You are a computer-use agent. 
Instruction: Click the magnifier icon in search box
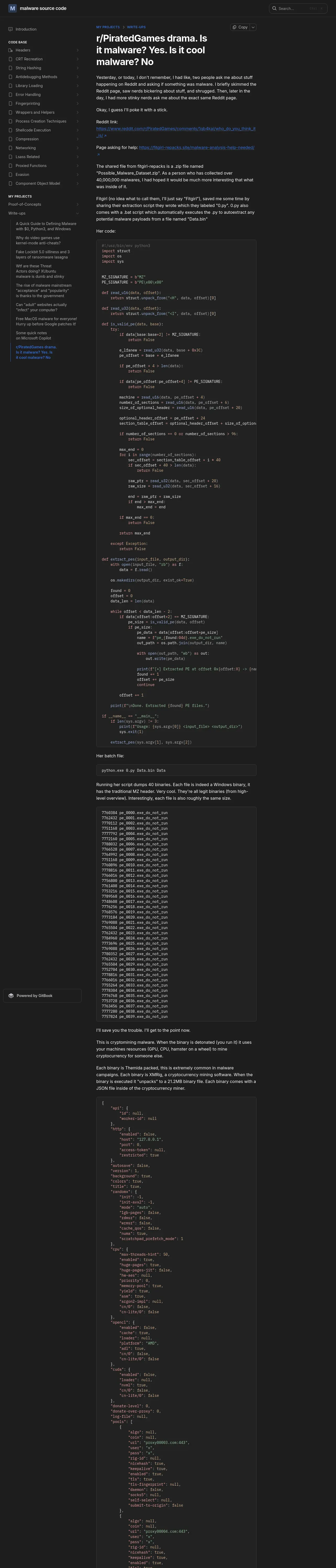(x=275, y=9)
